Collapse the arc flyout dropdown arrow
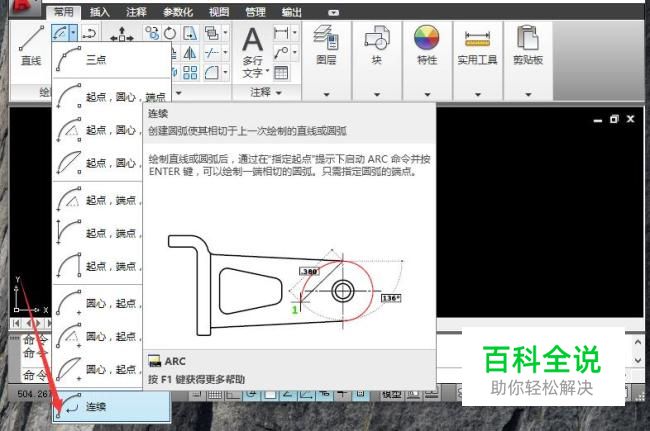The image size is (650, 431). point(73,32)
